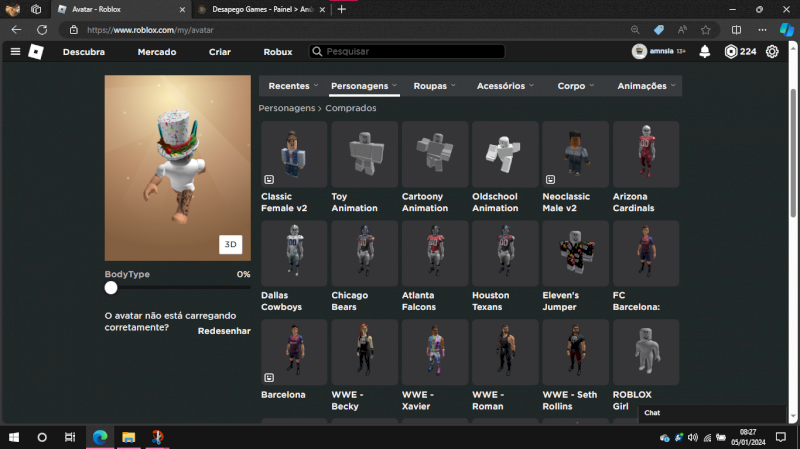Screen dimensions: 800x449
Task: Click the Redesenhar link
Action: pyautogui.click(x=223, y=331)
